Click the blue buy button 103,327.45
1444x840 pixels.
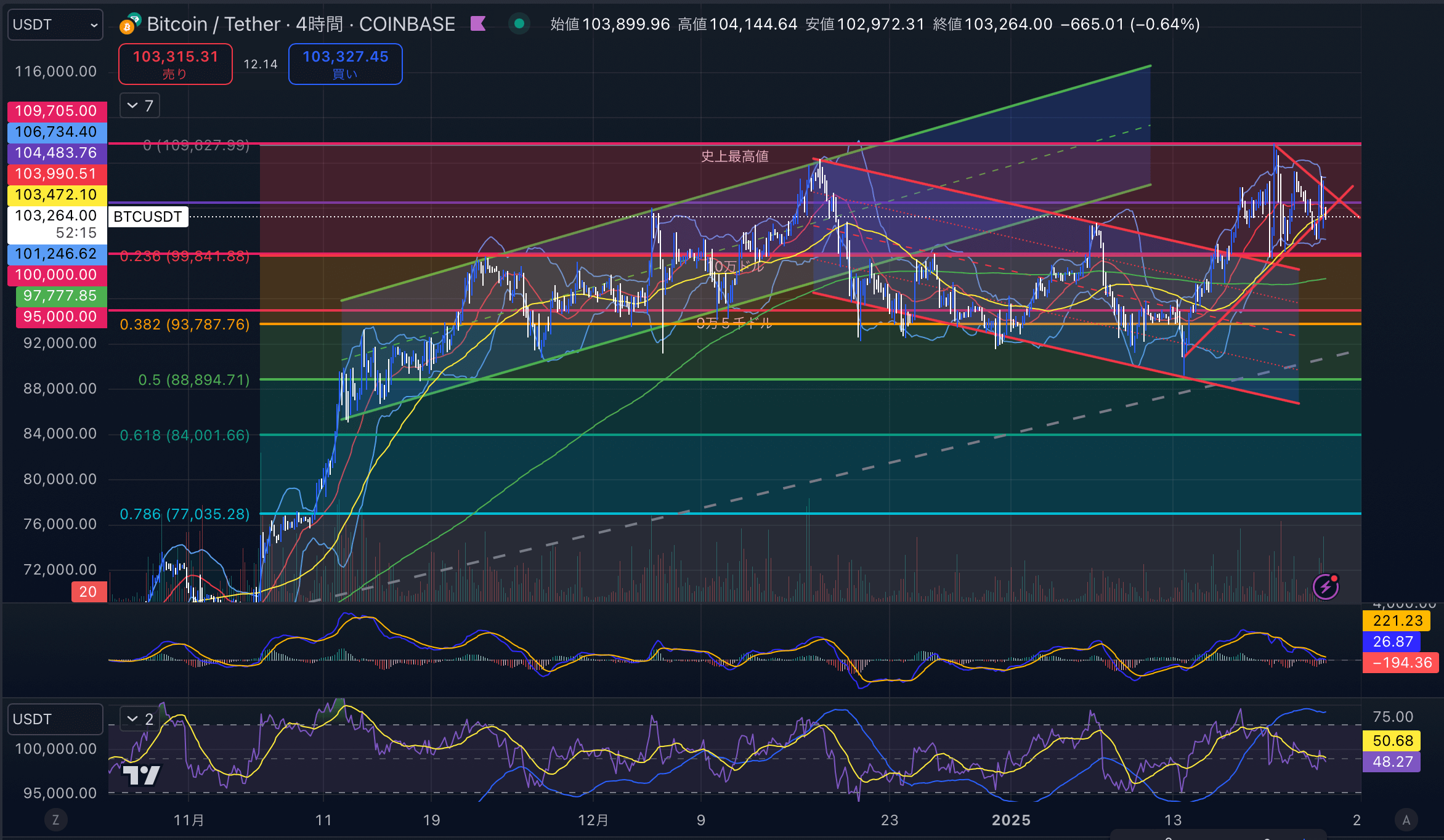[346, 64]
